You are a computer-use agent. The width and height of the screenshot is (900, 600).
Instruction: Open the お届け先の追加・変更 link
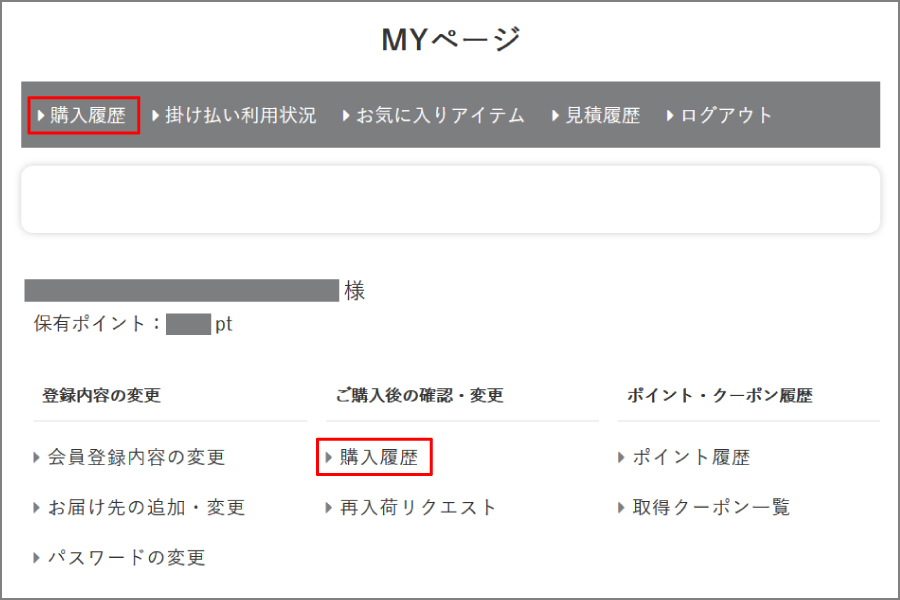point(146,508)
